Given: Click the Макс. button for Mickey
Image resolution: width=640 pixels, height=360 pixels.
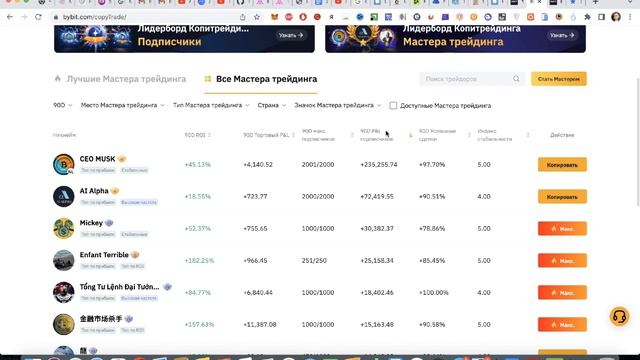Looking at the screenshot, I should [x=562, y=229].
